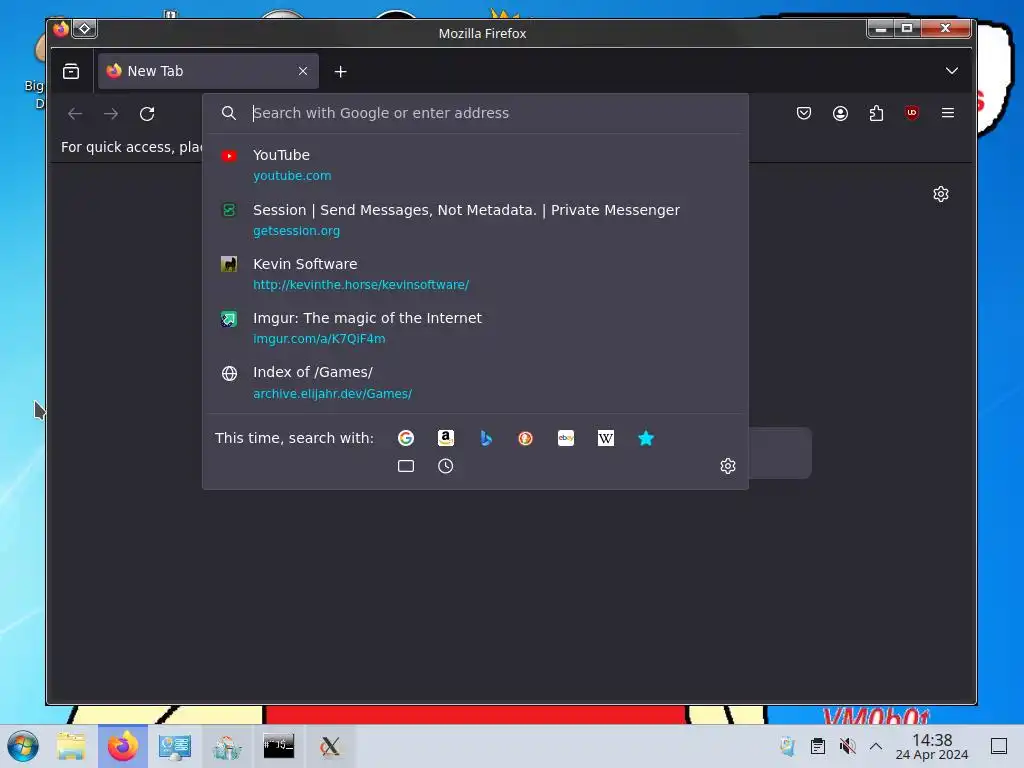Maximize the Mozilla Firefox window
The image size is (1024, 768).
pyautogui.click(x=907, y=29)
